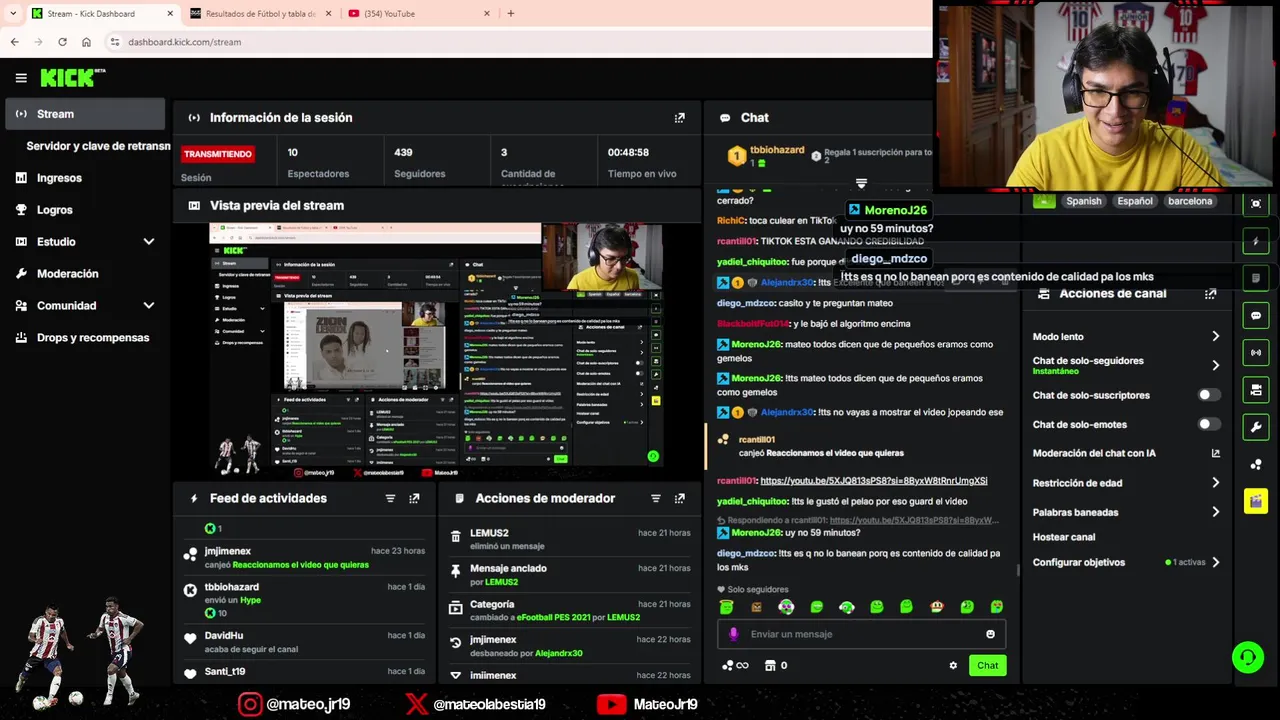
Task: Focus the Enviar un mensaje input
Action: click(861, 634)
